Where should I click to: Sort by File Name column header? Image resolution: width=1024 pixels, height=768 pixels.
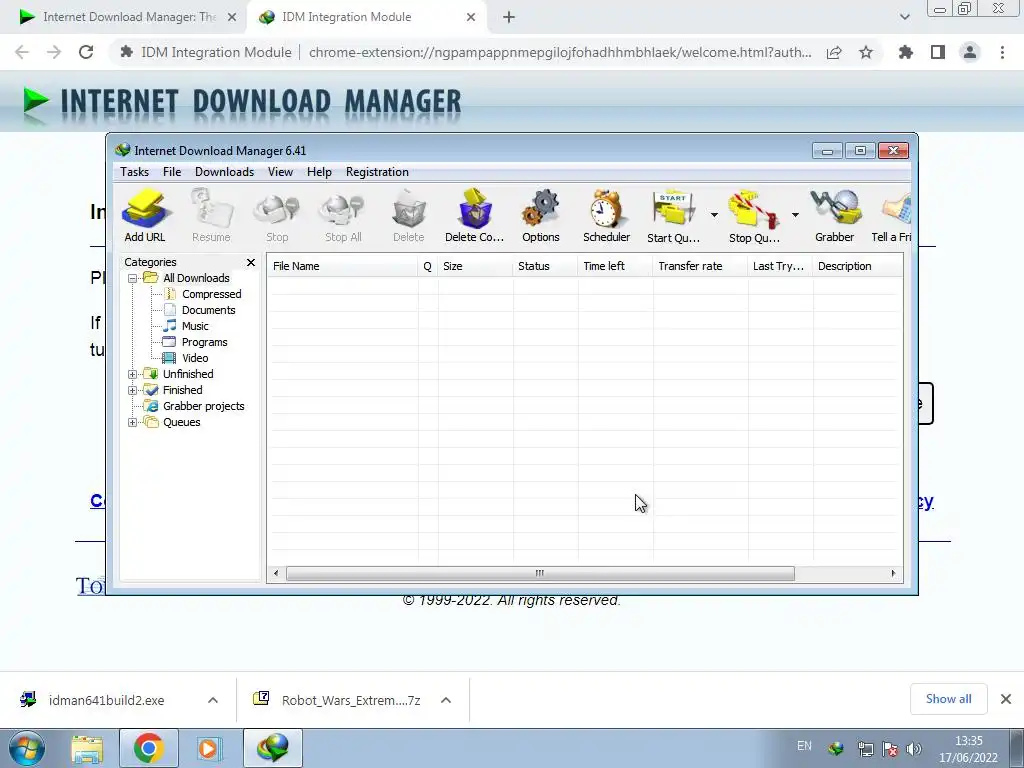pos(342,266)
